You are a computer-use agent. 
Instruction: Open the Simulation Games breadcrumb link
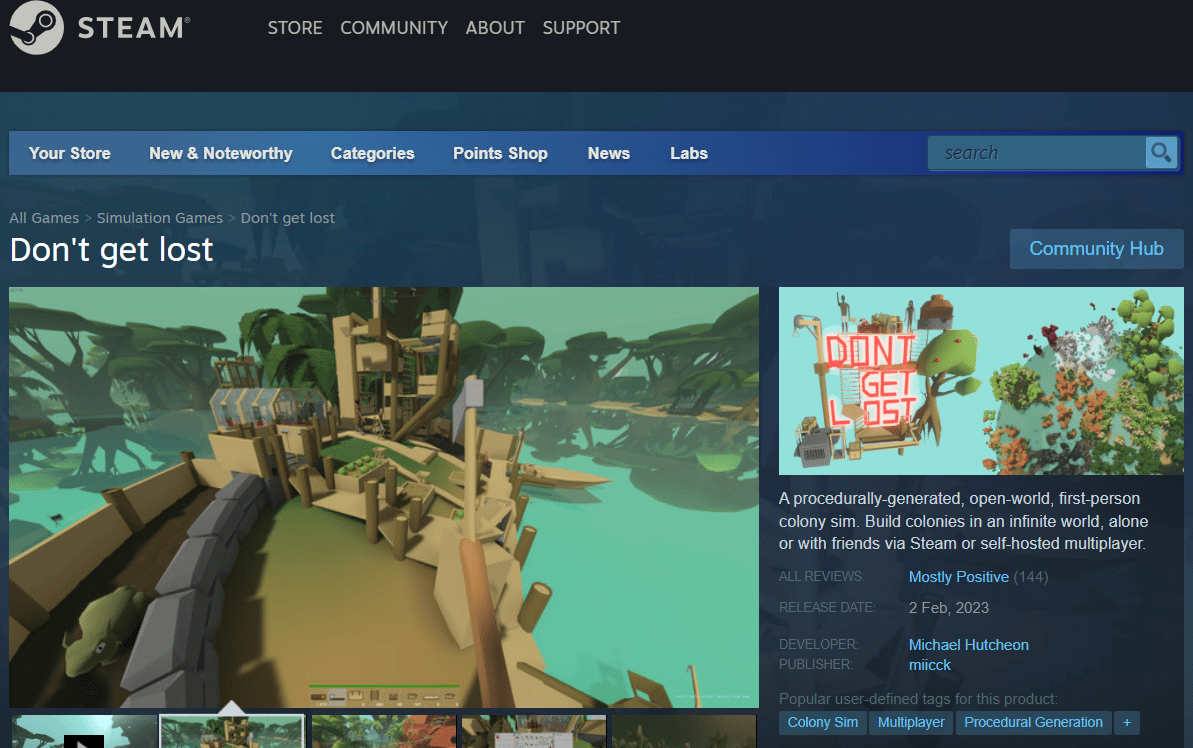159,217
